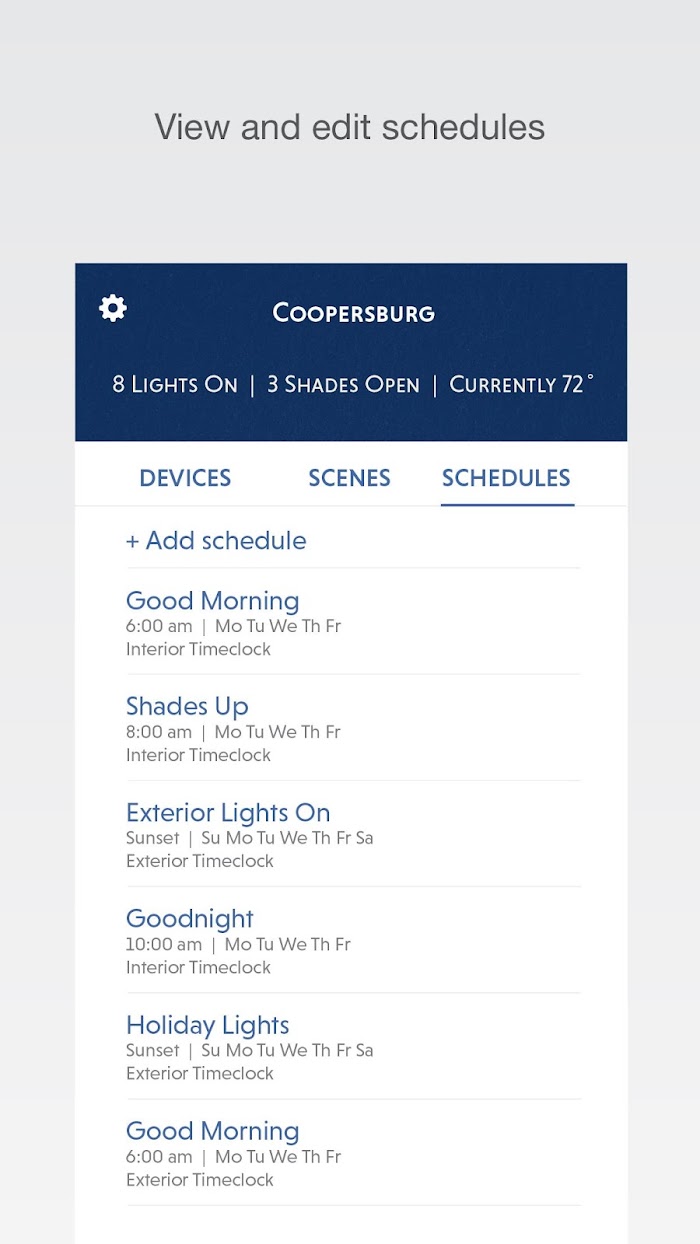
Task: Open the Exterior Timeclock Good Morning schedule
Action: tap(353, 1152)
